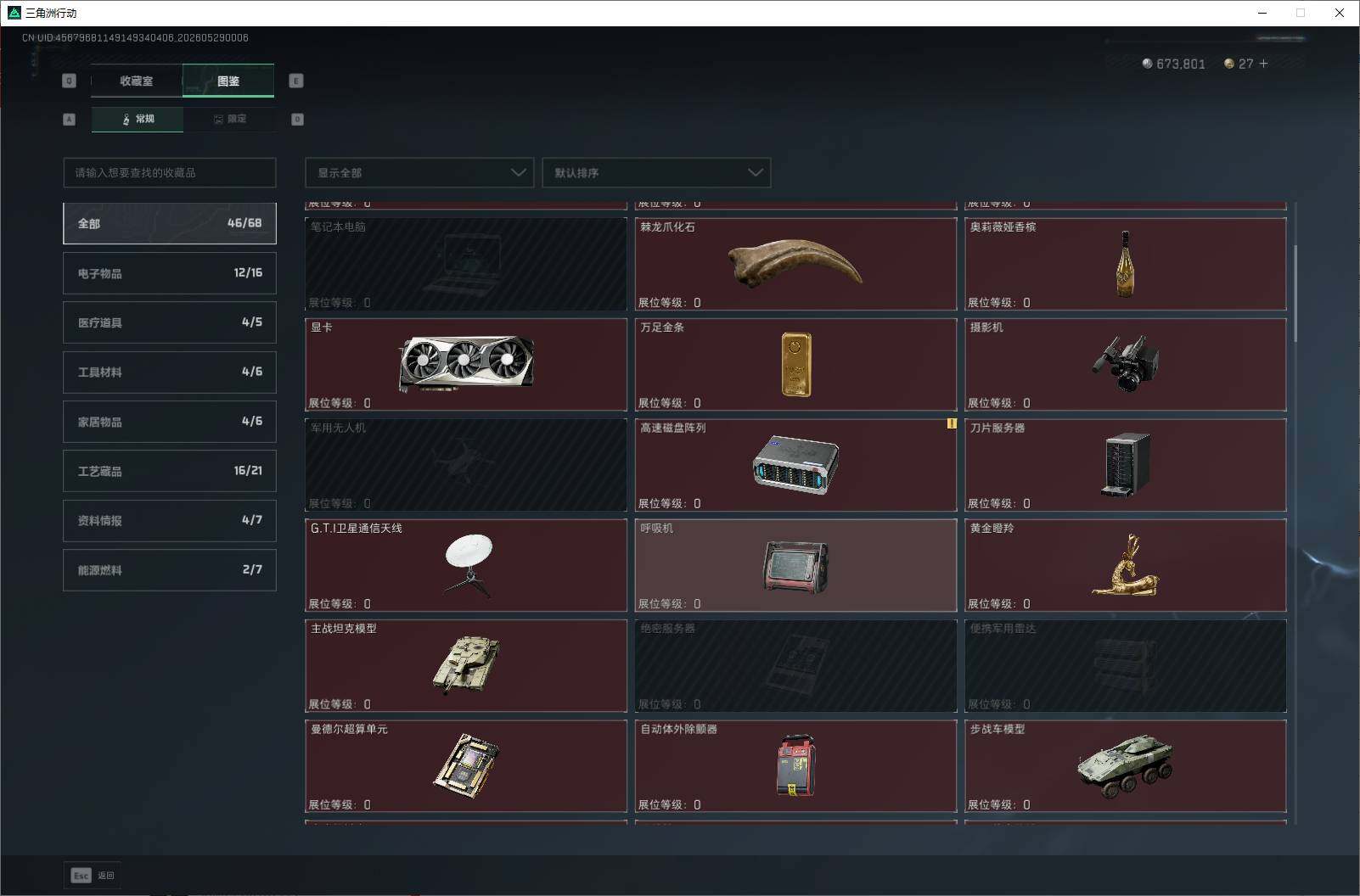Click the gold coin icon beside 27
Screen dimensions: 1360x896
pyautogui.click(x=1228, y=64)
